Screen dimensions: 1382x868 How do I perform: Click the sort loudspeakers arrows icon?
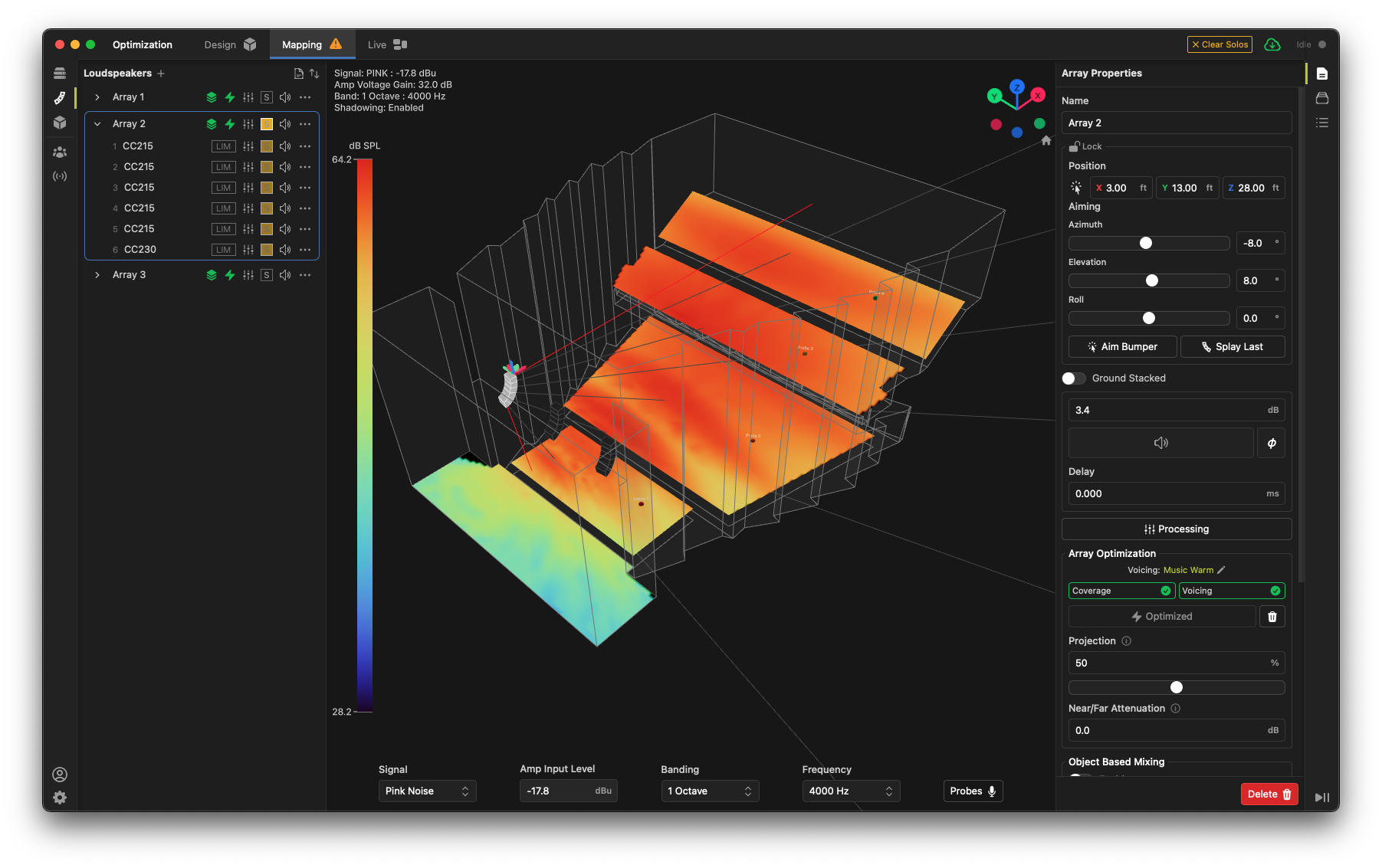coord(314,74)
